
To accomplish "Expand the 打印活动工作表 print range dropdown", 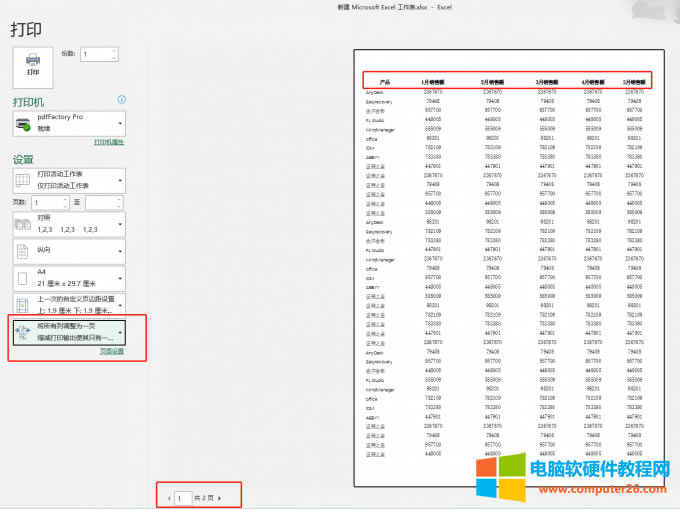I will (x=120, y=180).
